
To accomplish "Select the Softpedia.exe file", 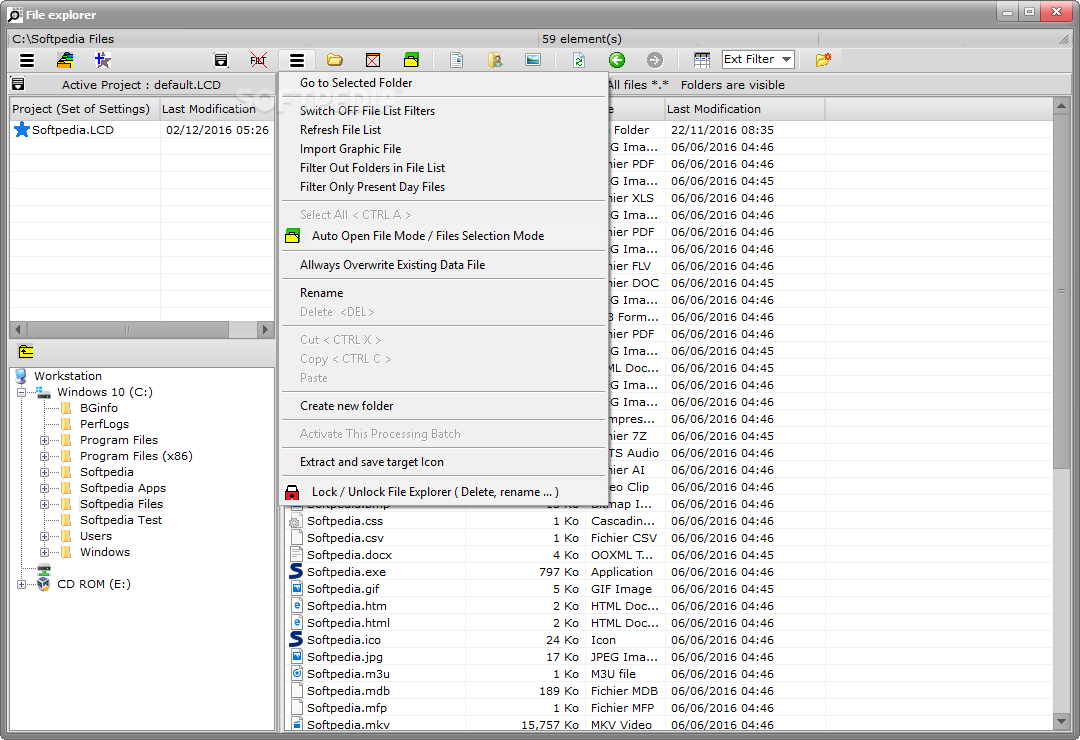I will pos(346,572).
